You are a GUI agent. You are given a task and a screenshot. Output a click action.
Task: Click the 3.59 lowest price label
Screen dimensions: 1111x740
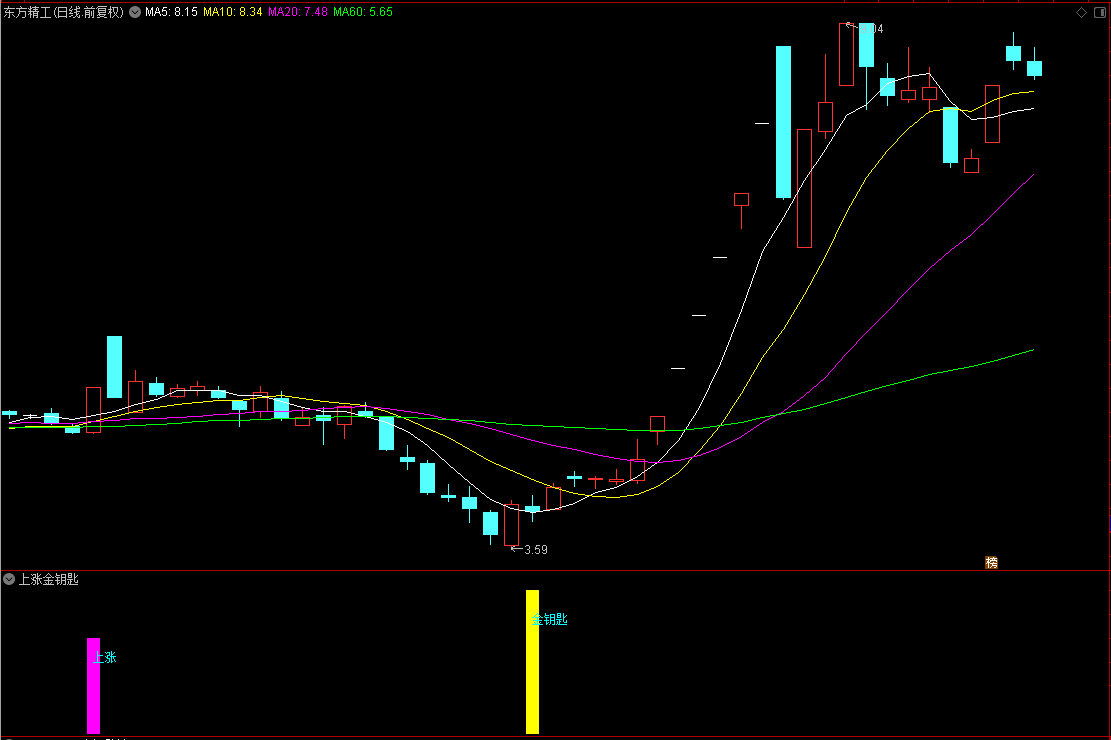[x=536, y=549]
